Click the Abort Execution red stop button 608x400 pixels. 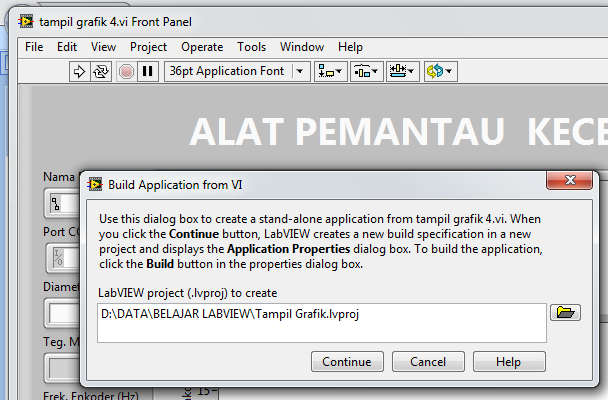126,71
